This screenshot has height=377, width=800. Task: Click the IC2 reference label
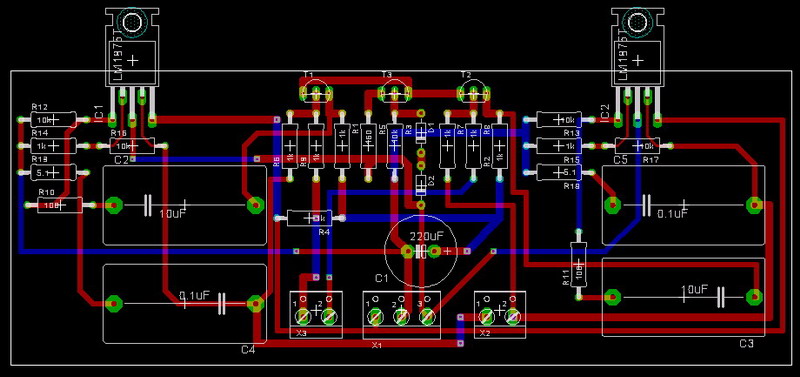605,114
